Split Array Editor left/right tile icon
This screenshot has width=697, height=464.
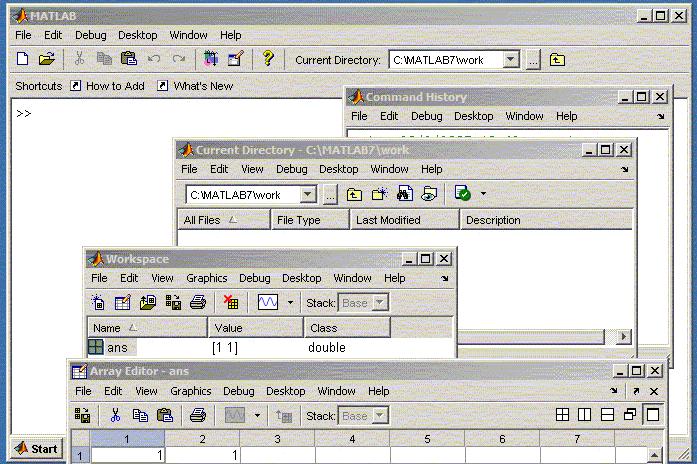click(x=584, y=415)
